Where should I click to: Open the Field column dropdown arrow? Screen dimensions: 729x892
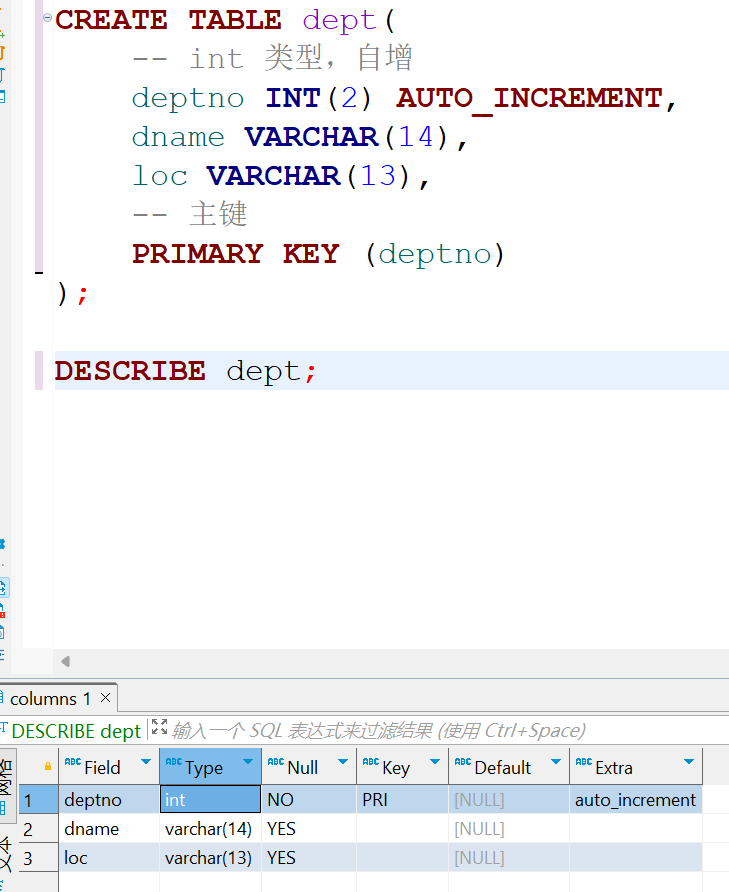(x=146, y=763)
